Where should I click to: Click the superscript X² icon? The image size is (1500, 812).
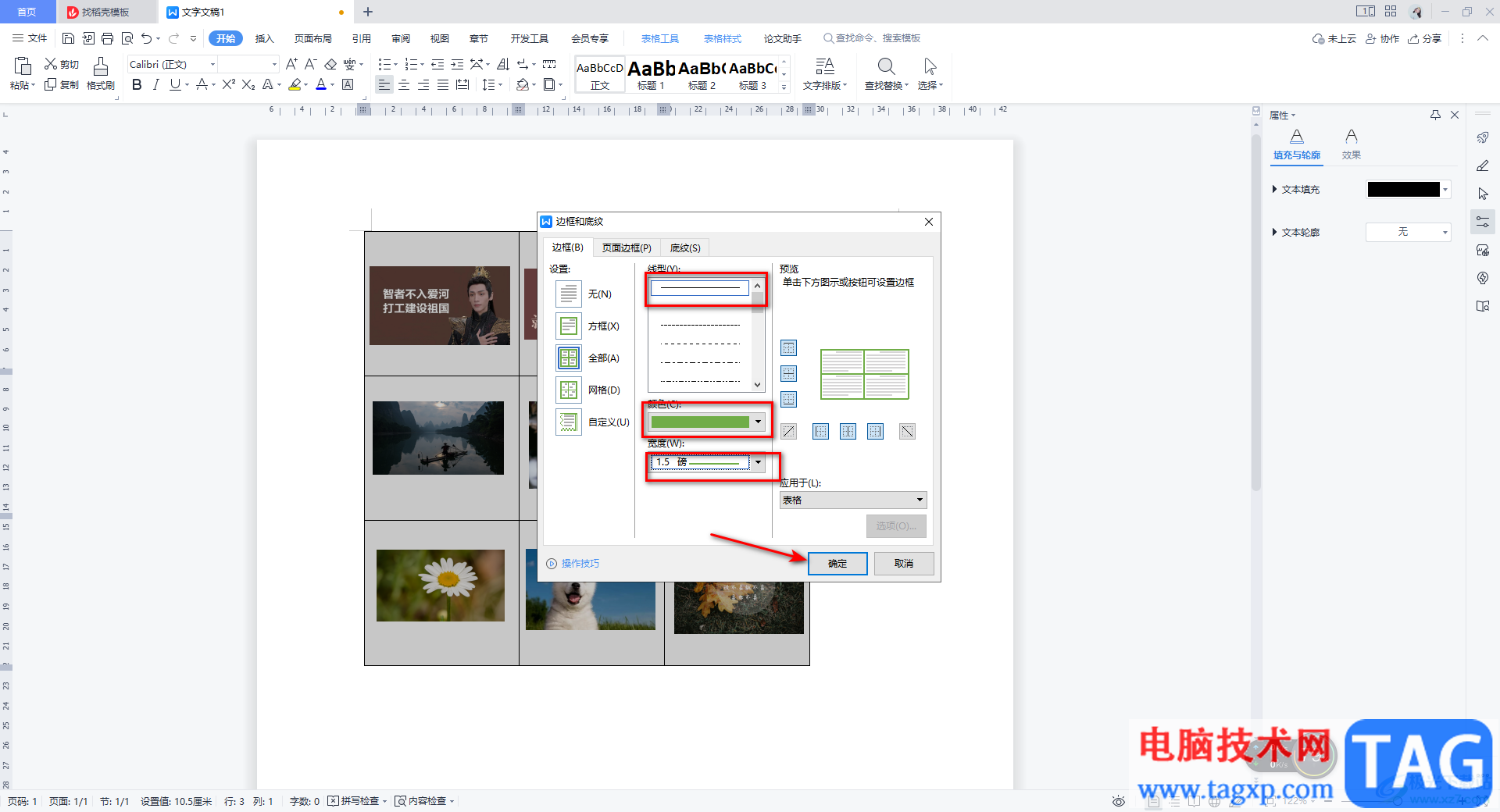tap(228, 84)
